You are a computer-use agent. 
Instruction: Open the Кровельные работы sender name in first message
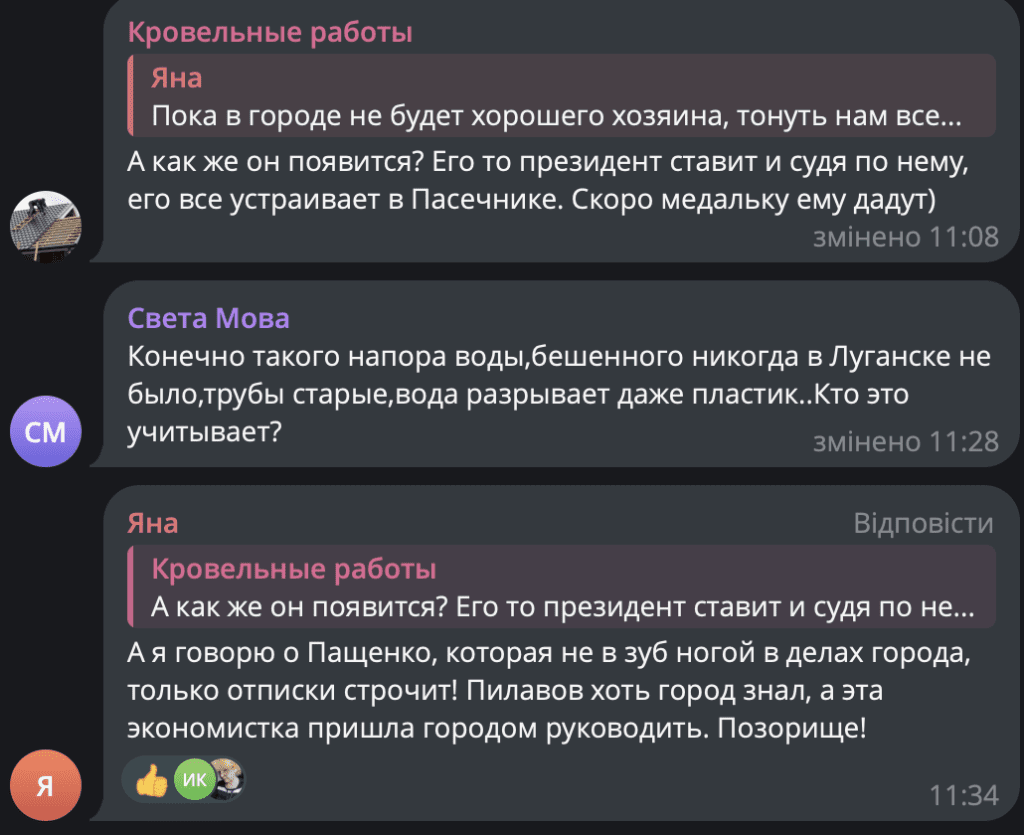pos(270,32)
